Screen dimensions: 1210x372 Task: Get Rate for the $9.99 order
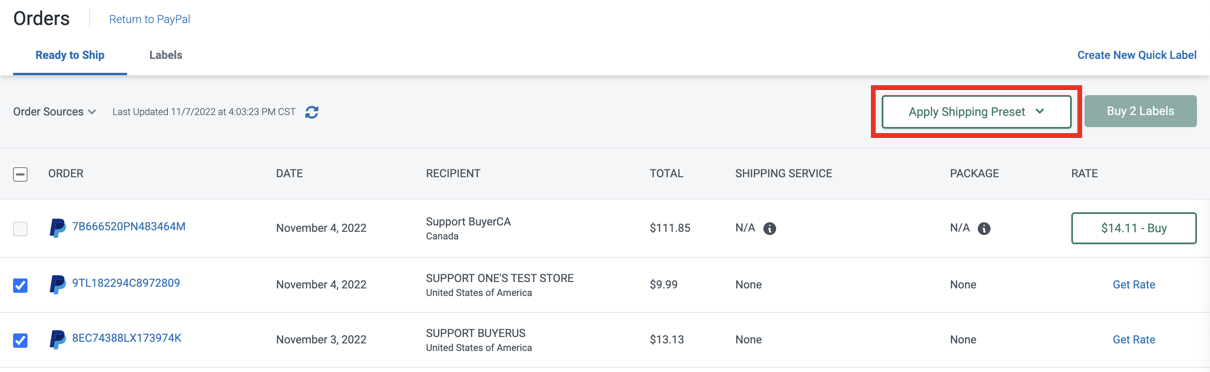point(1134,284)
